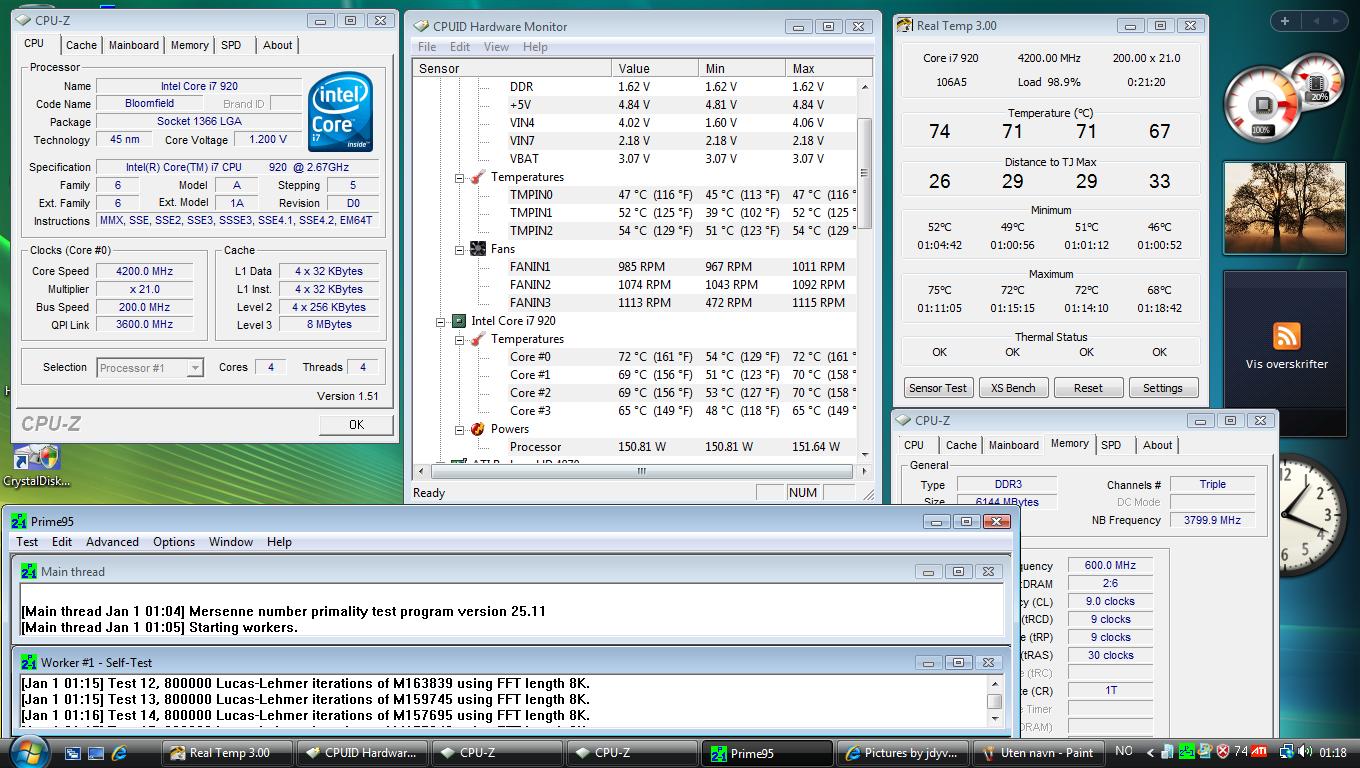Click the tree photo slideshow gadget
Screen dimensions: 1360x768
pyautogui.click(x=1285, y=208)
